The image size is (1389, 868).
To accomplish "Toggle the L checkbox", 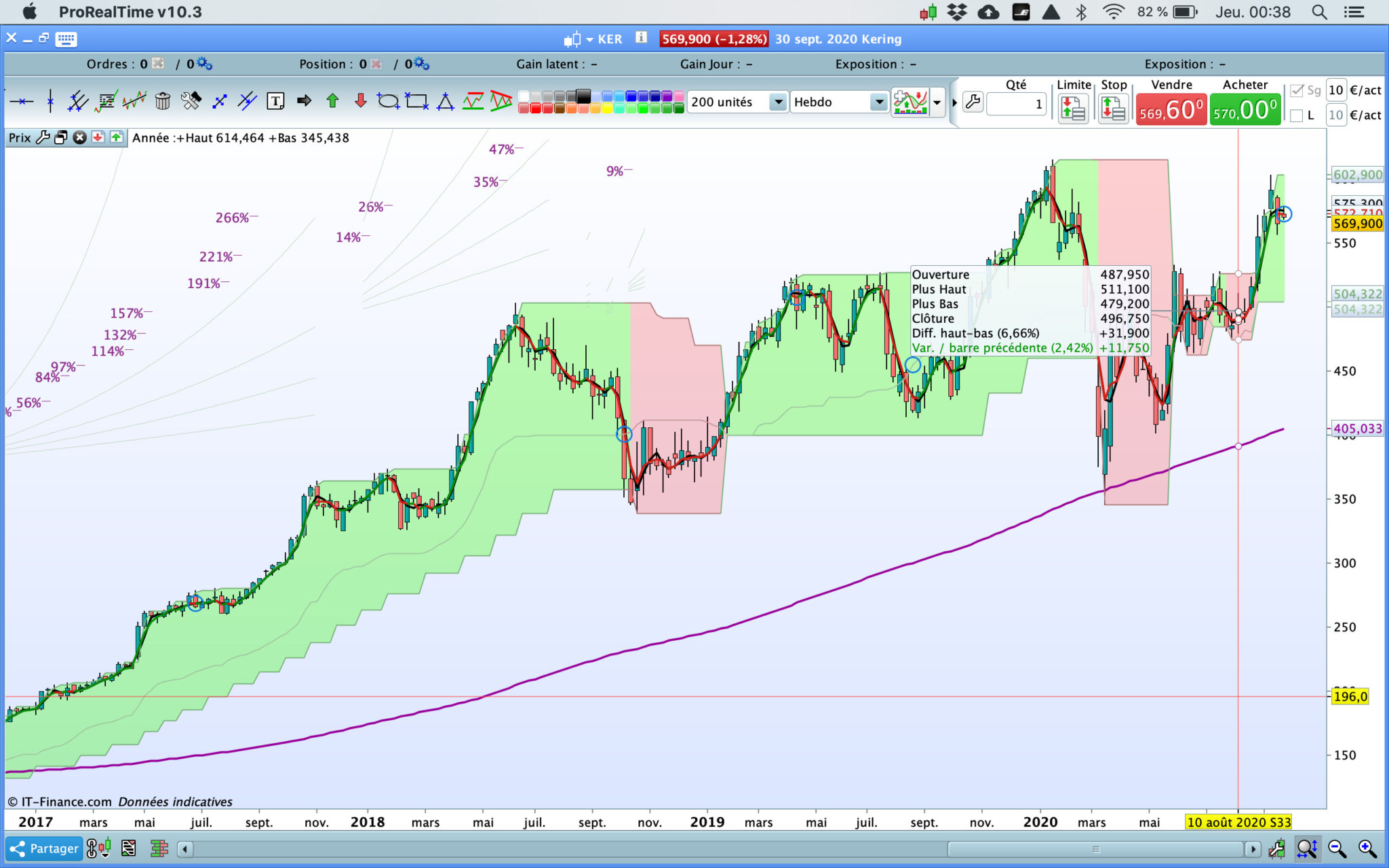I will click(x=1297, y=115).
